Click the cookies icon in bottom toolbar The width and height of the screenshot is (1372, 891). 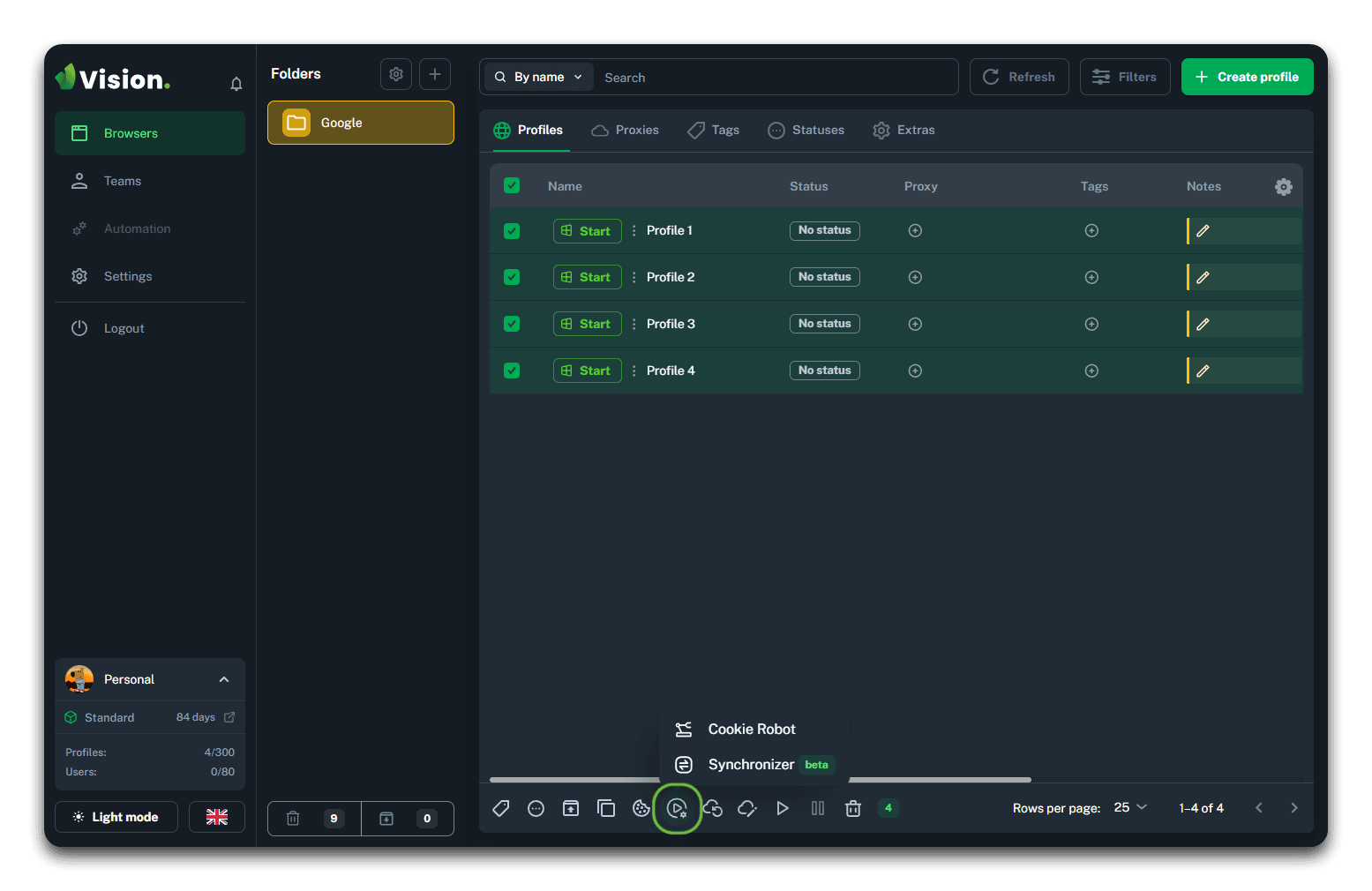(641, 808)
